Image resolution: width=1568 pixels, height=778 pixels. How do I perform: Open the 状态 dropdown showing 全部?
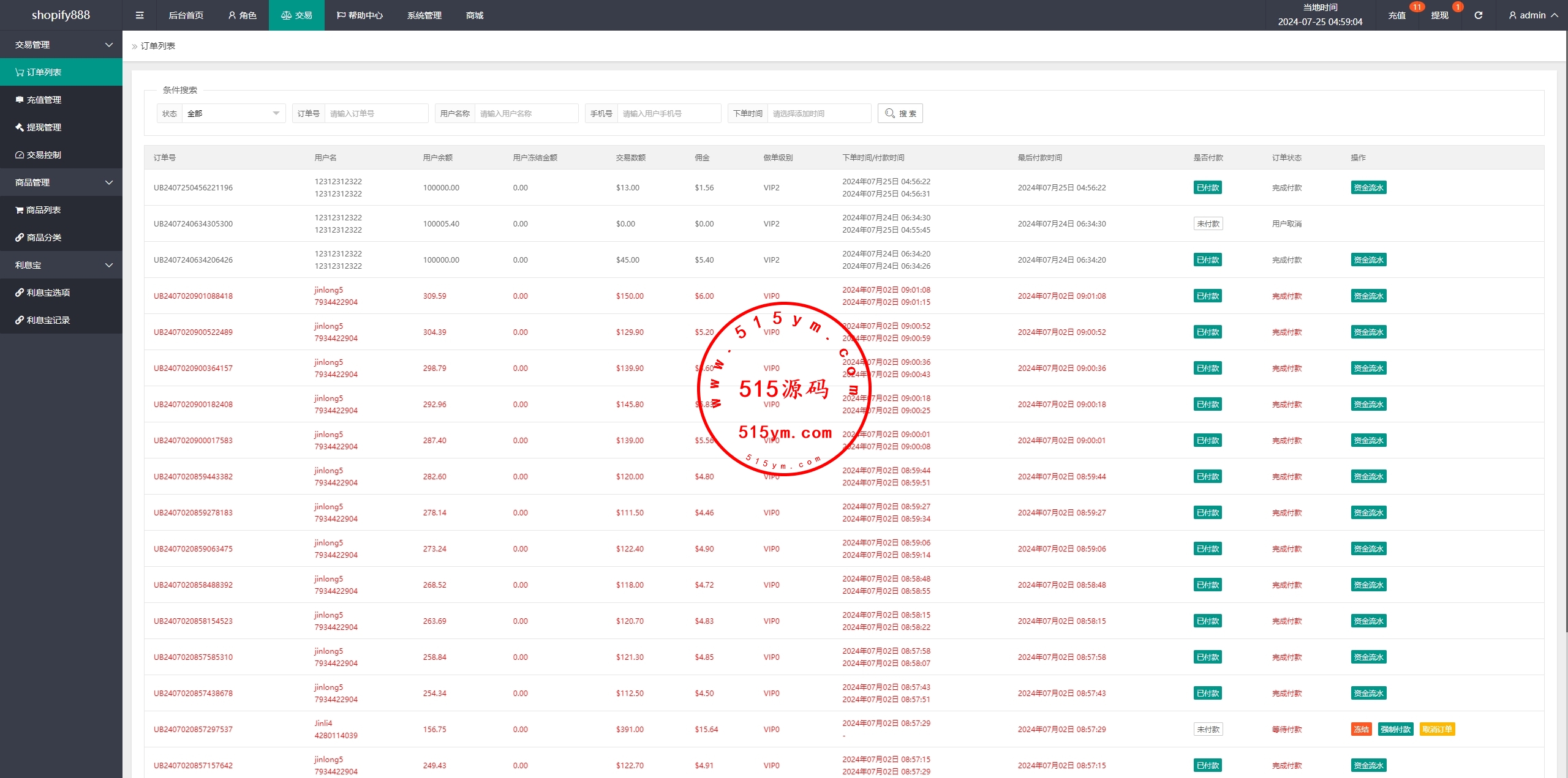tap(233, 113)
